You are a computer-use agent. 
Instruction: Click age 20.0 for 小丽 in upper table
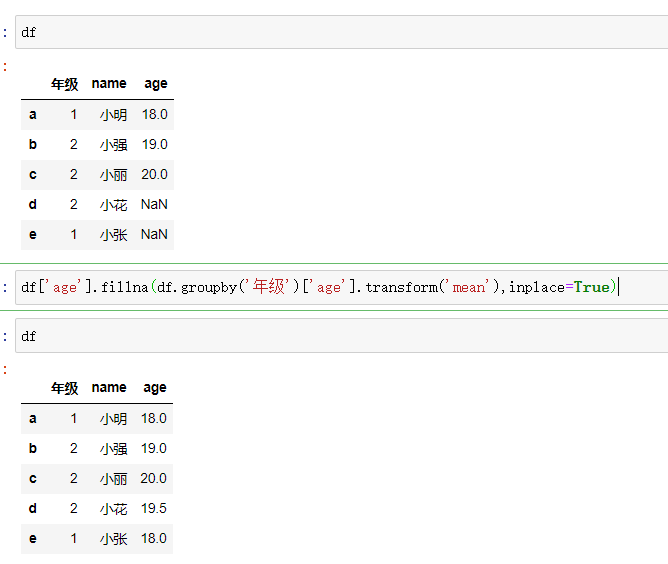(x=154, y=175)
